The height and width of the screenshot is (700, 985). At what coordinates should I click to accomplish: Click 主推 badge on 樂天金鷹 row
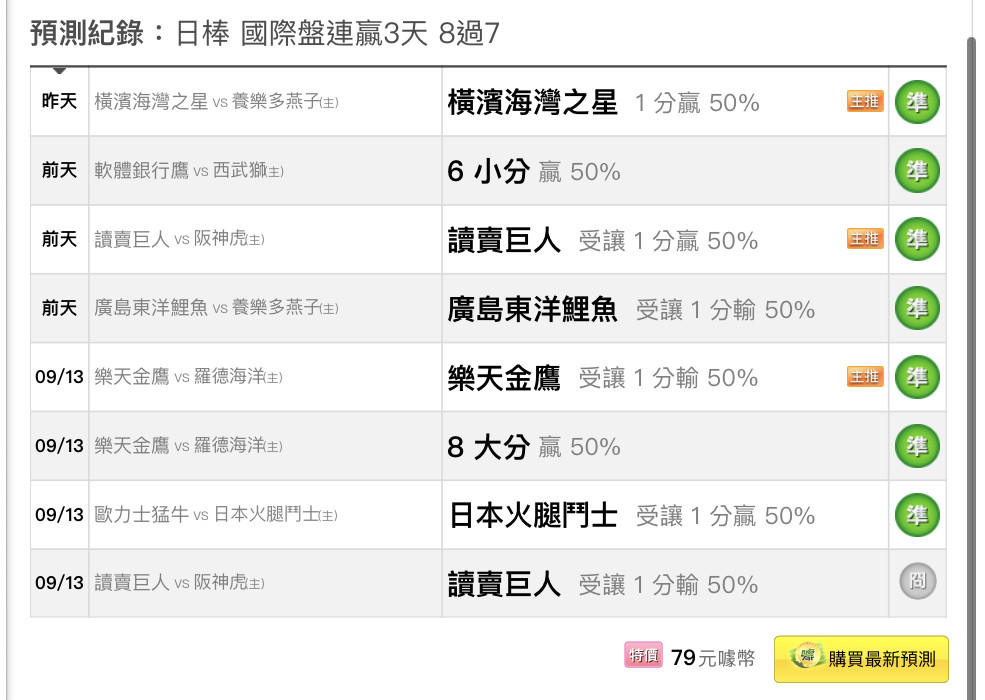tap(865, 377)
